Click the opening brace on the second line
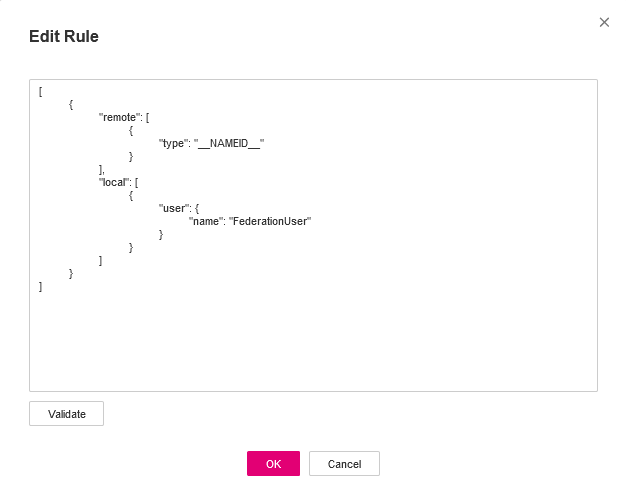The width and height of the screenshot is (626, 502). pyautogui.click(x=70, y=104)
